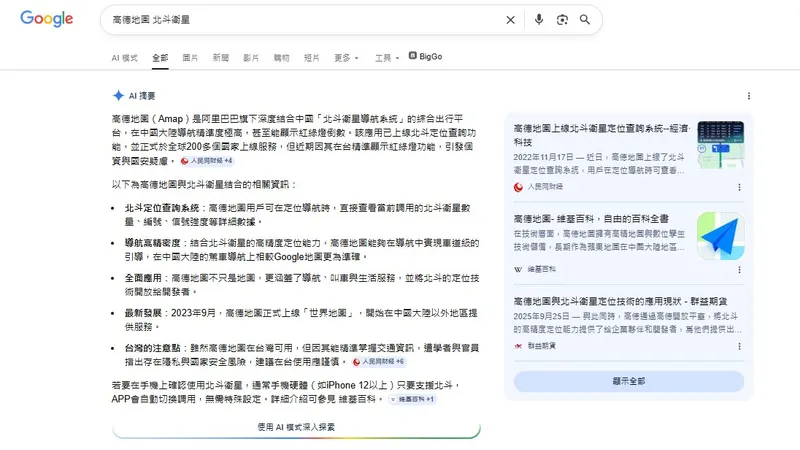This screenshot has width=800, height=450.
Task: Click the Wikipedia W source icon
Action: (518, 269)
